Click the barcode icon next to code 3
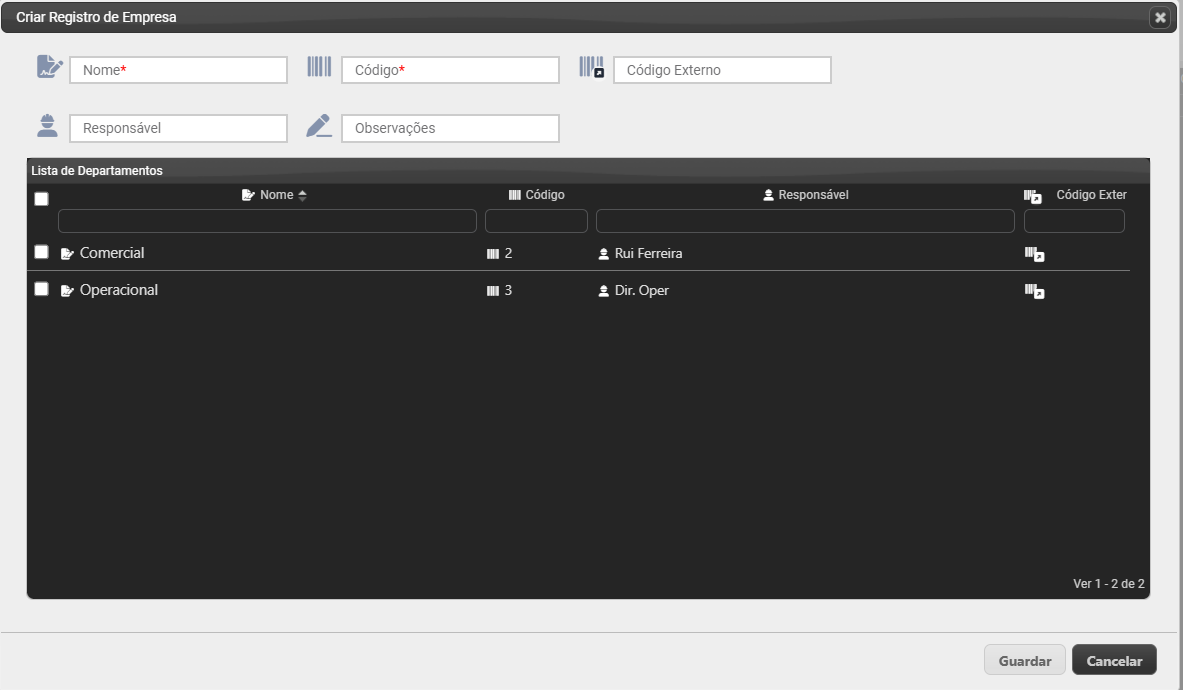 493,291
